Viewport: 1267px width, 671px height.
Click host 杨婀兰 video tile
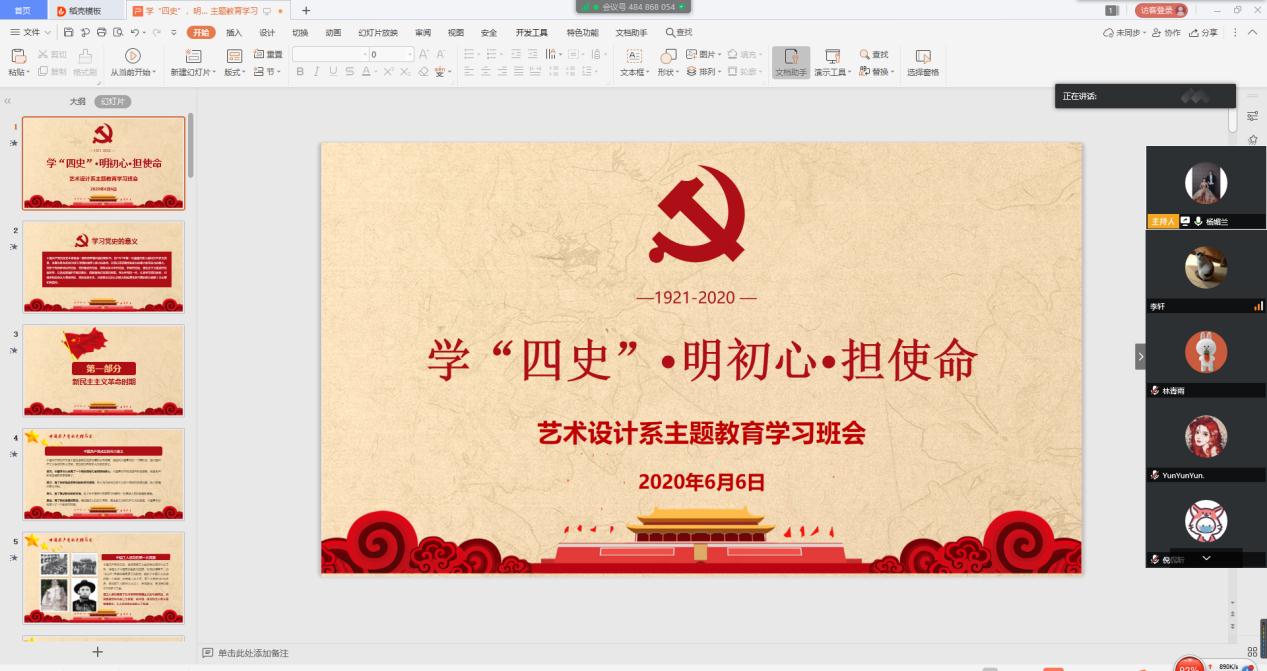[x=1206, y=187]
